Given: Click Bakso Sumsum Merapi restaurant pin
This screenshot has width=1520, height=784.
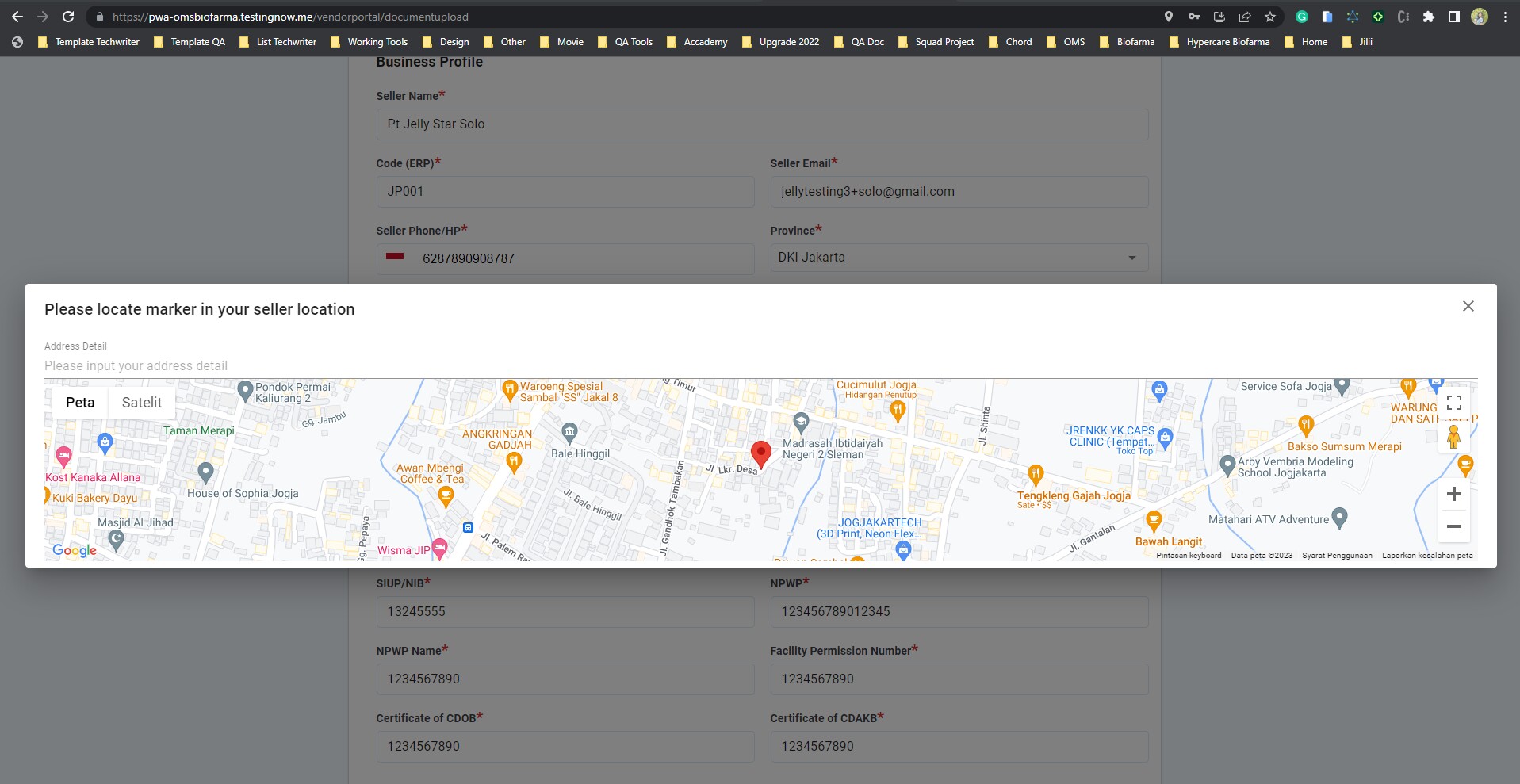Looking at the screenshot, I should (1306, 426).
